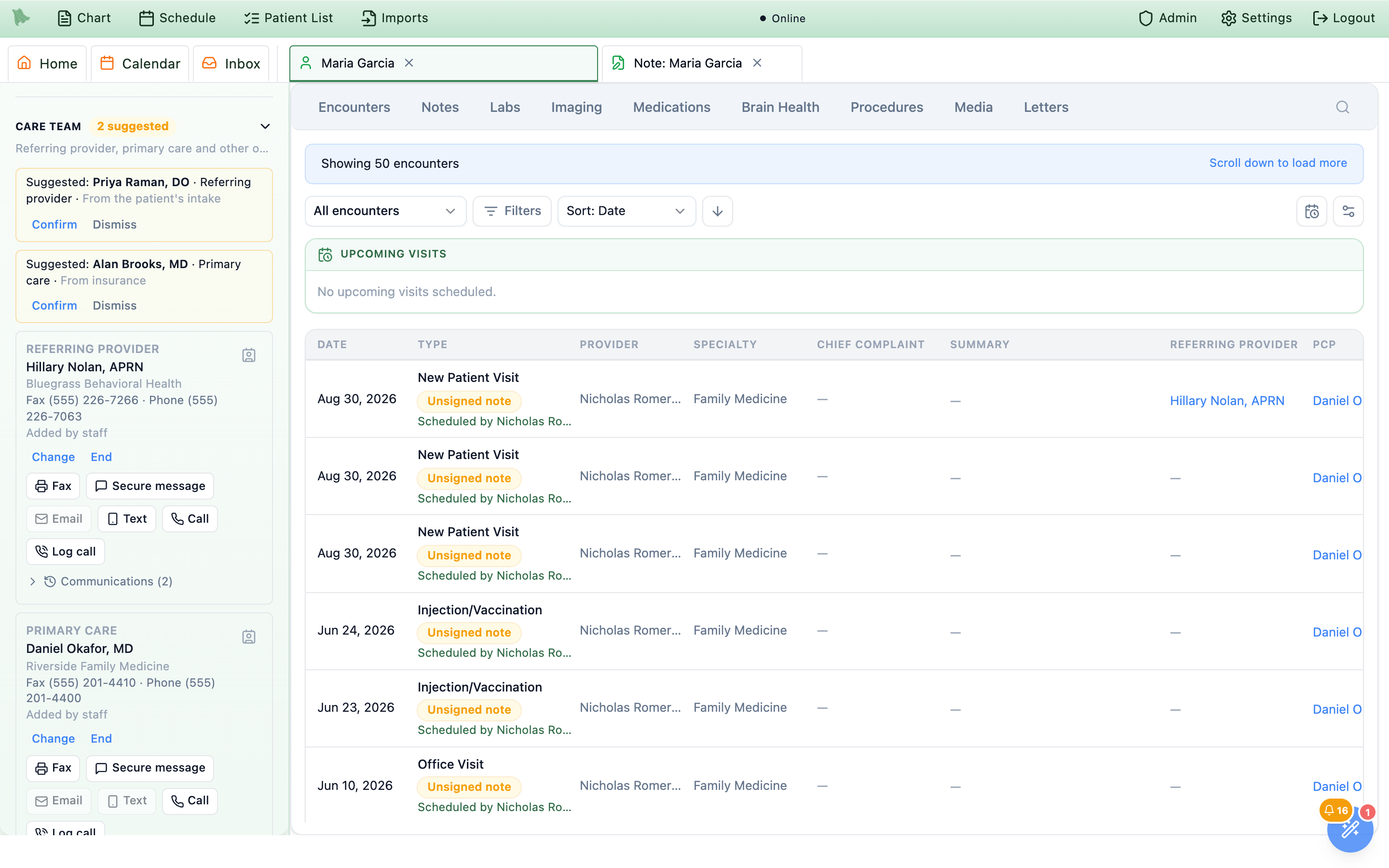Open the Inbox tab
Screen dimensions: 1389x868
tap(231, 63)
